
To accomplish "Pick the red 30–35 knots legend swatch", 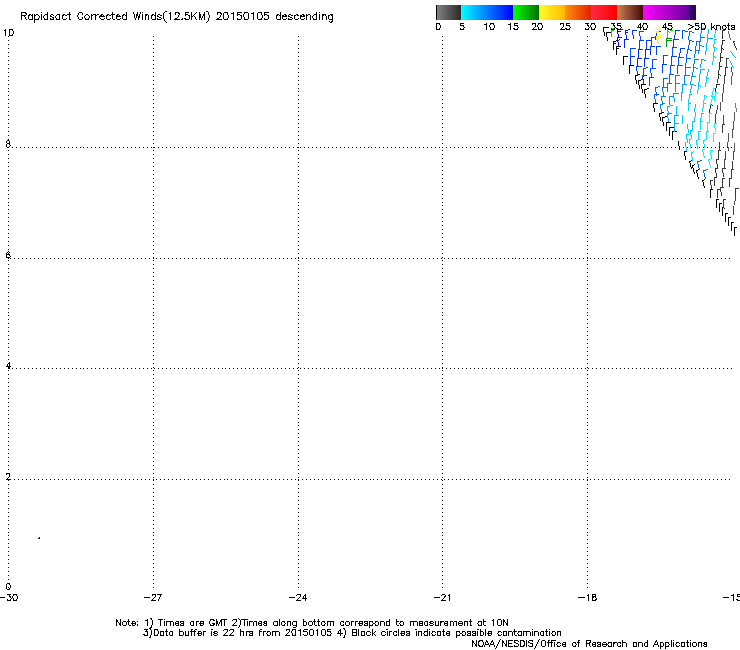I will point(604,12).
